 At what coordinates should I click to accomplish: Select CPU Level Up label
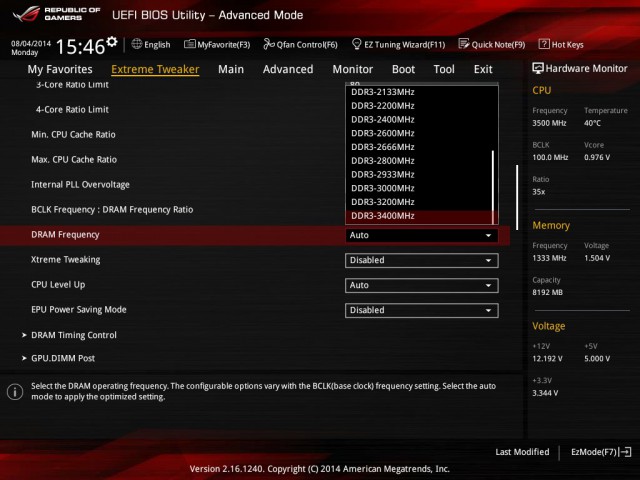pyautogui.click(x=58, y=284)
